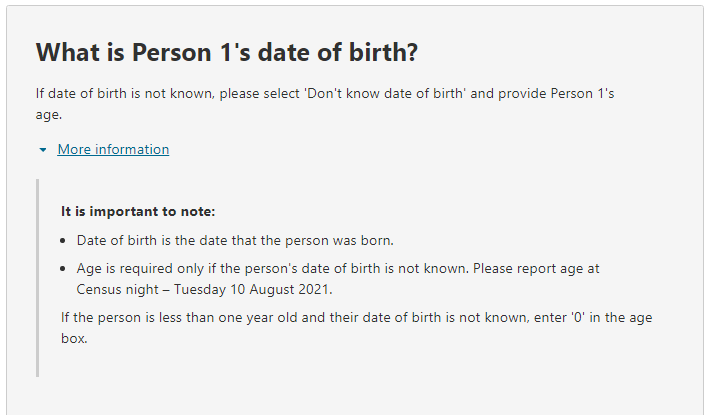
Task: Click the 'less than one year old' paragraph
Action: tap(356, 327)
